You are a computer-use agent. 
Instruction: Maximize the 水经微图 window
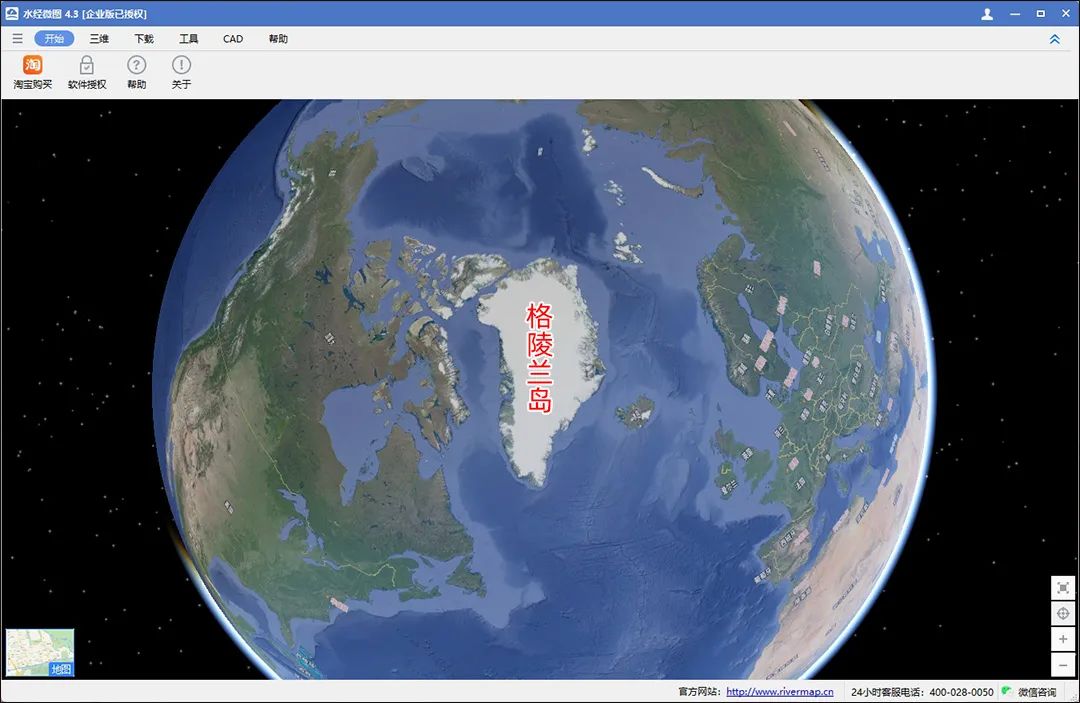(x=1040, y=14)
